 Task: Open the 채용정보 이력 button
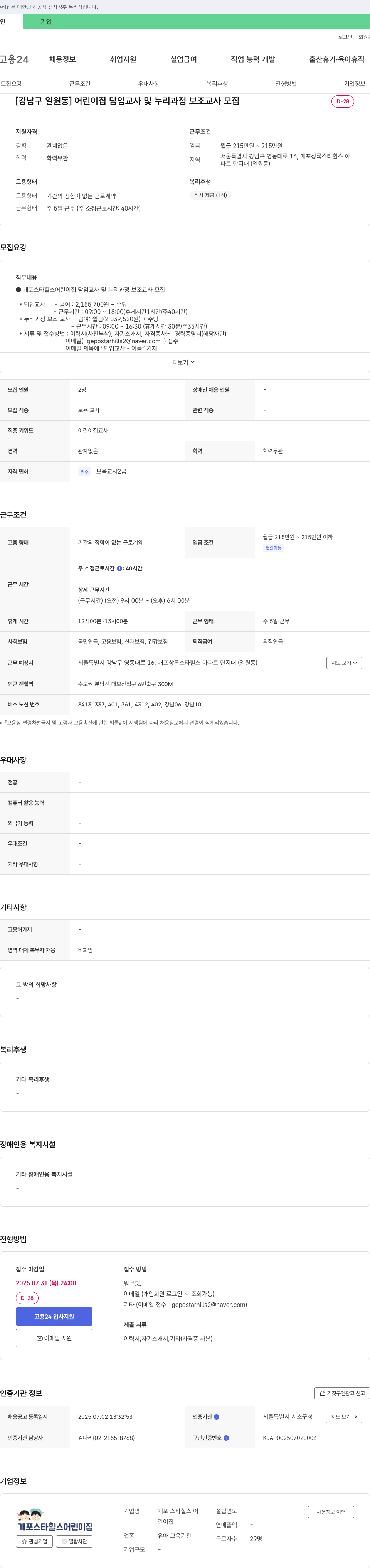(331, 1512)
